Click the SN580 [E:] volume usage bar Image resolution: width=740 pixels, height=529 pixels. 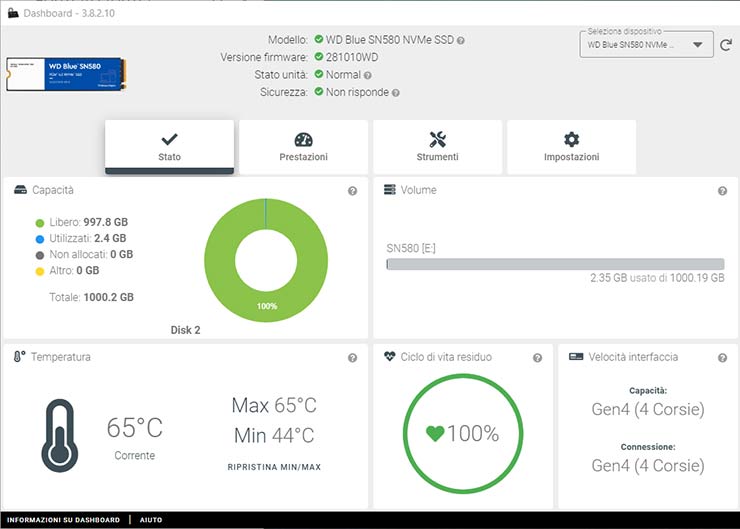click(555, 264)
